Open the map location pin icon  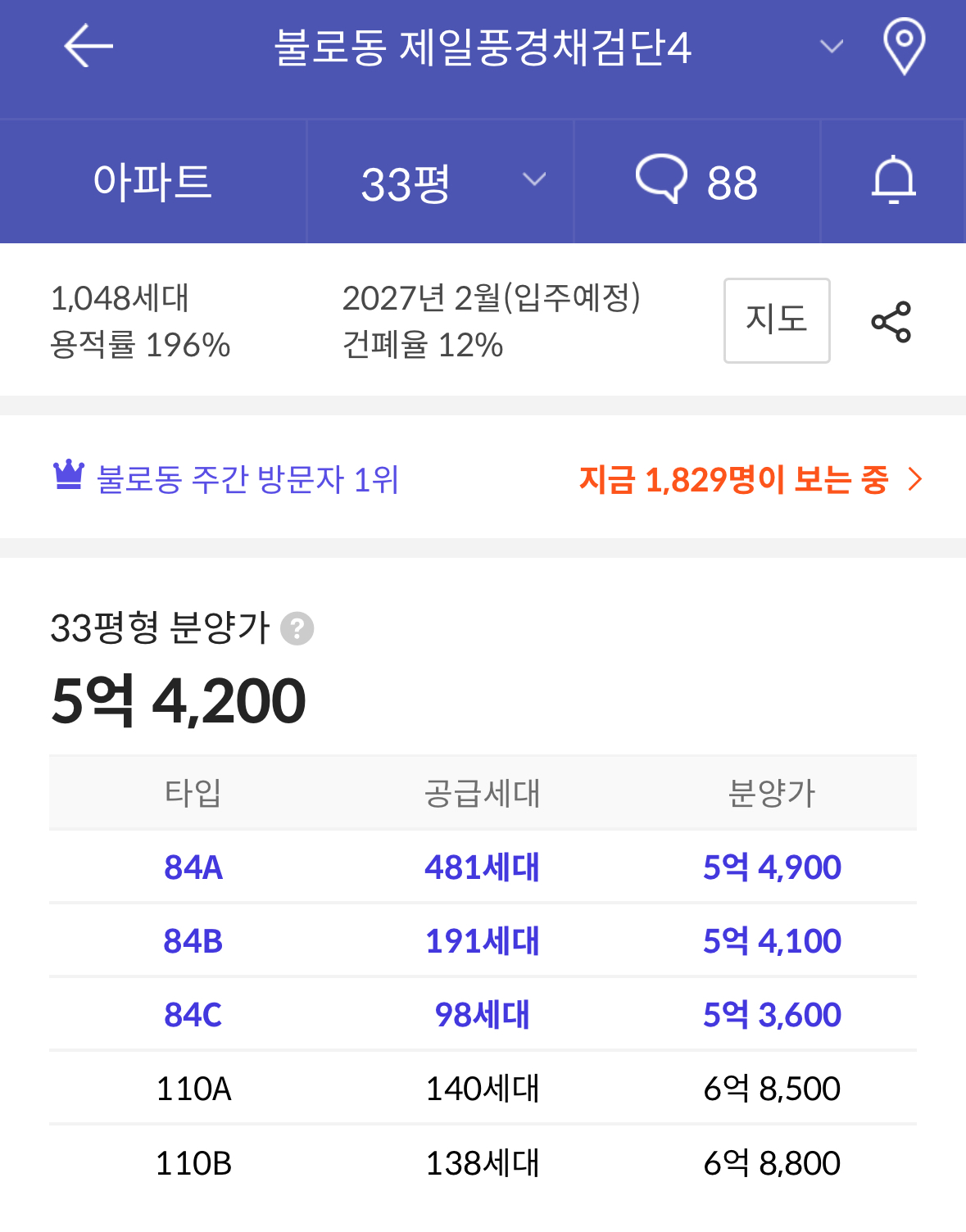[904, 46]
